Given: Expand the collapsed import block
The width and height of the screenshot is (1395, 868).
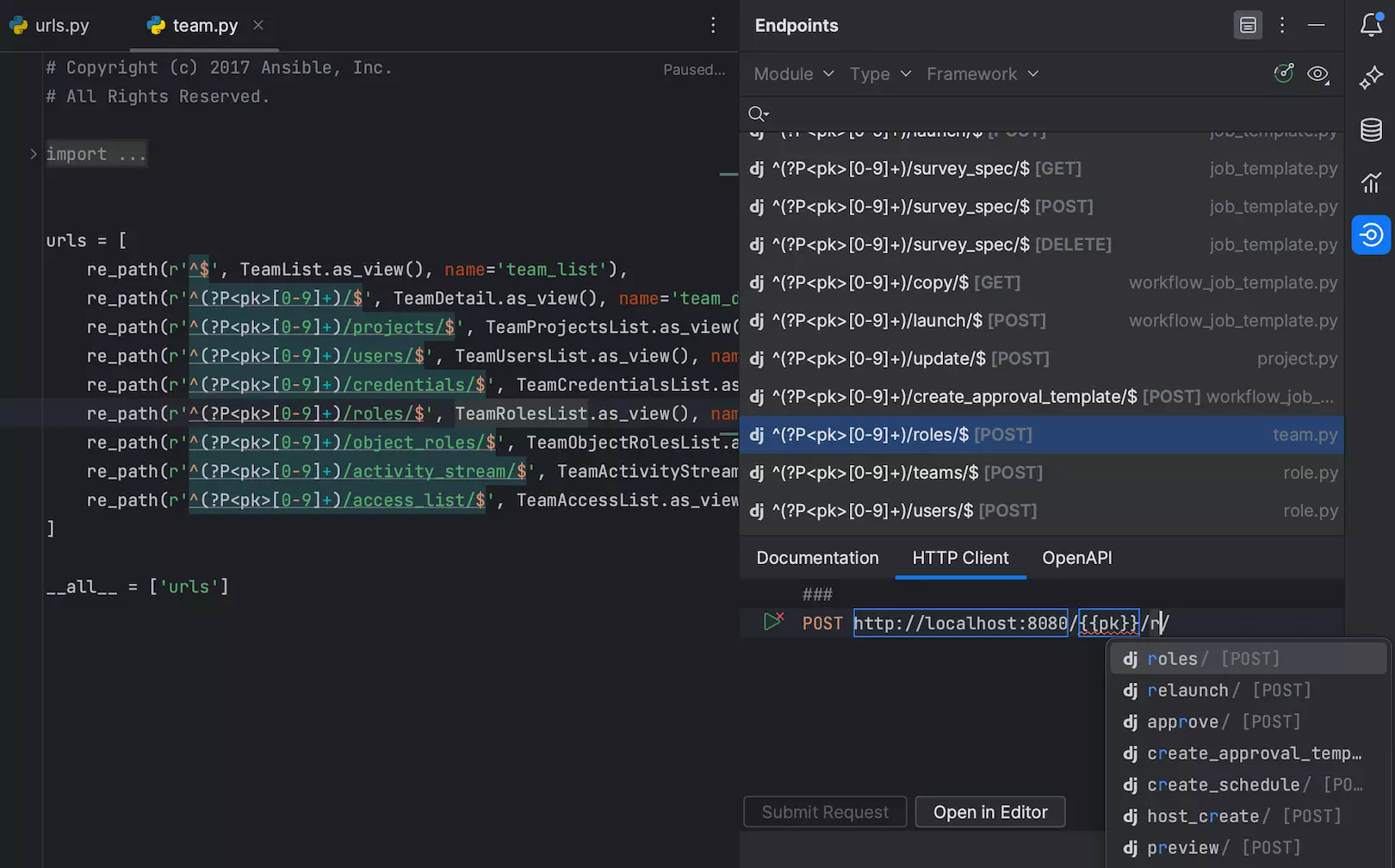Looking at the screenshot, I should [x=34, y=154].
